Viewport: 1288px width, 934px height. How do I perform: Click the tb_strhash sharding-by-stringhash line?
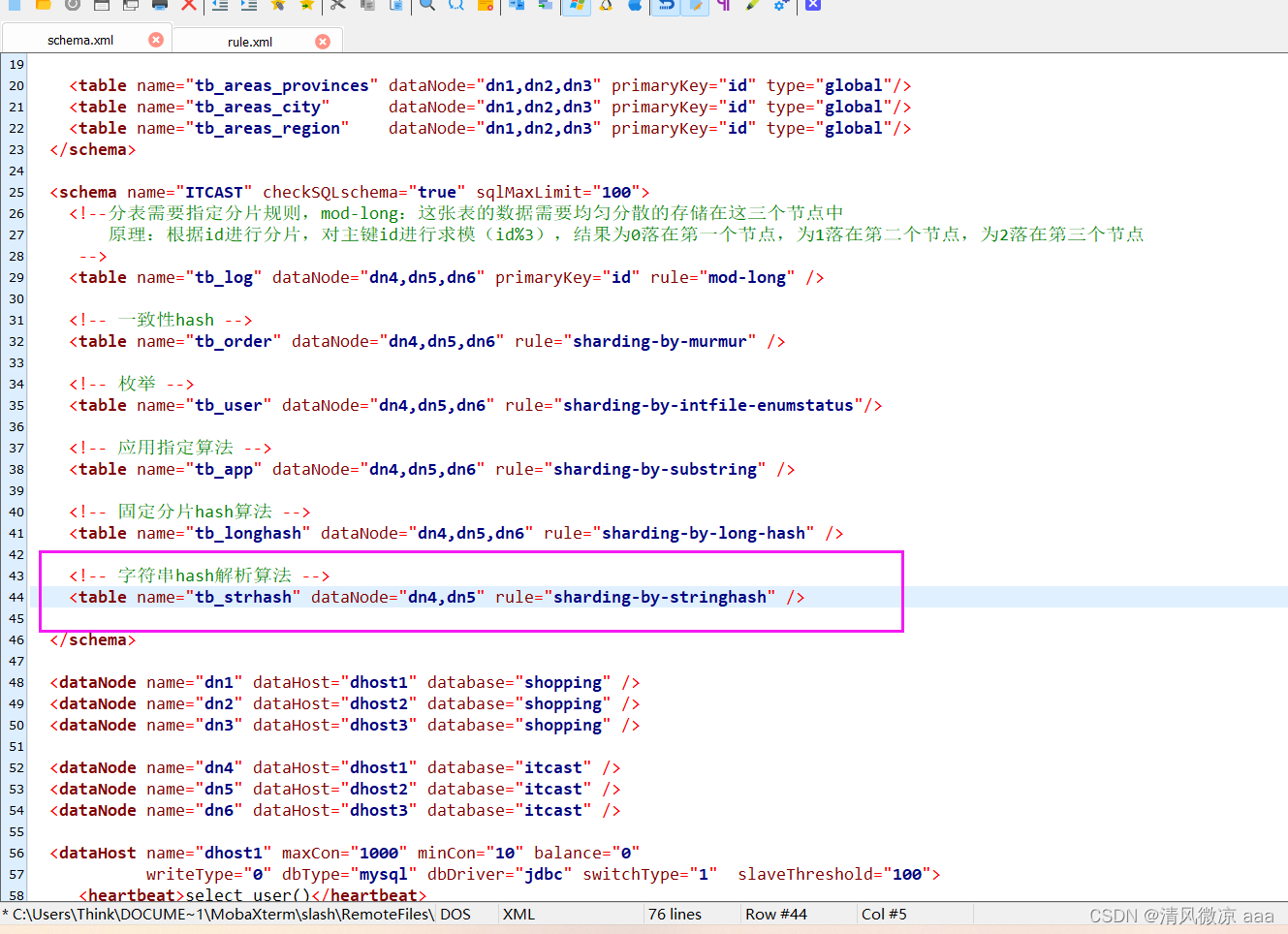click(436, 597)
